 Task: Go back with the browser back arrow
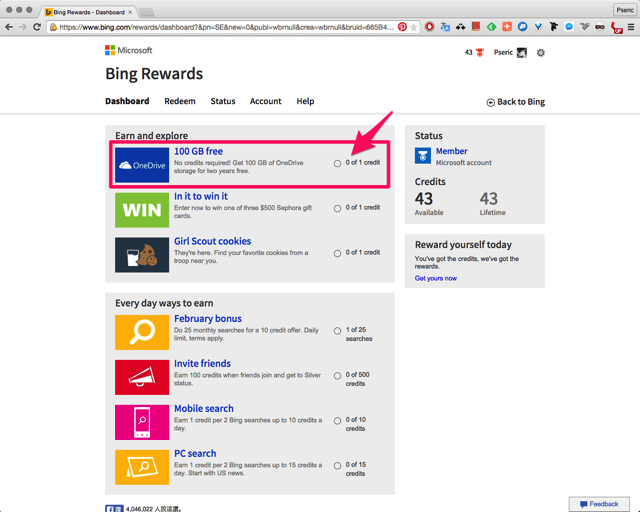9,27
